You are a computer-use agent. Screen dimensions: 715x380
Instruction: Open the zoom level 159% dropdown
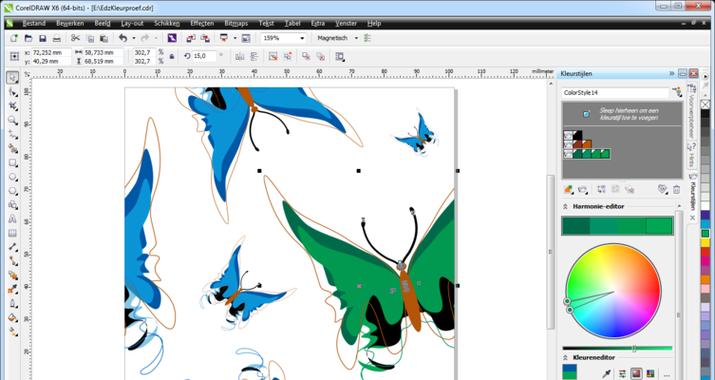coord(302,38)
